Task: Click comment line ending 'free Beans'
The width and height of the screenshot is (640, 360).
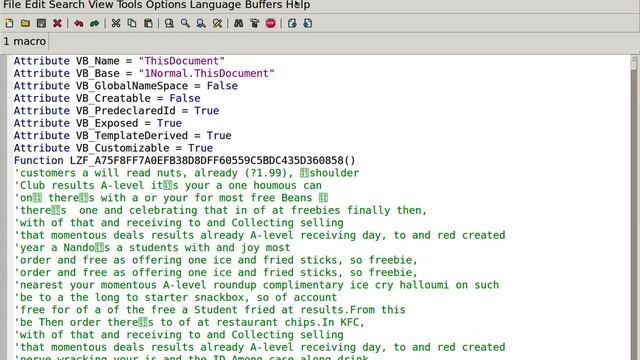Action: point(171,198)
